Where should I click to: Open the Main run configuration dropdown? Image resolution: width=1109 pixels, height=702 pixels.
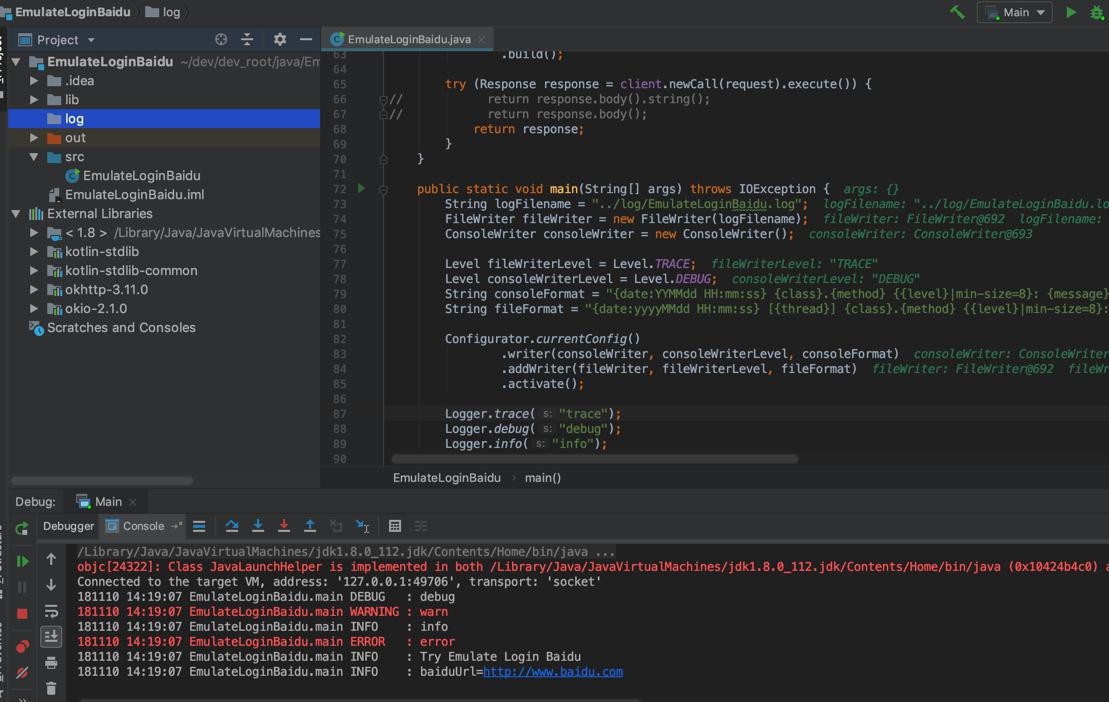[1014, 12]
